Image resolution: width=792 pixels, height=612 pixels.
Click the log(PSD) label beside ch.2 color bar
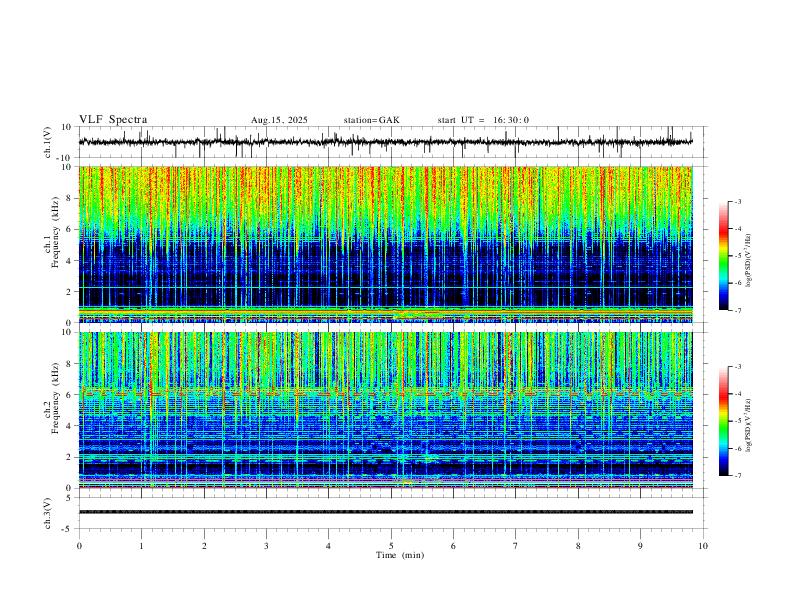749,426
